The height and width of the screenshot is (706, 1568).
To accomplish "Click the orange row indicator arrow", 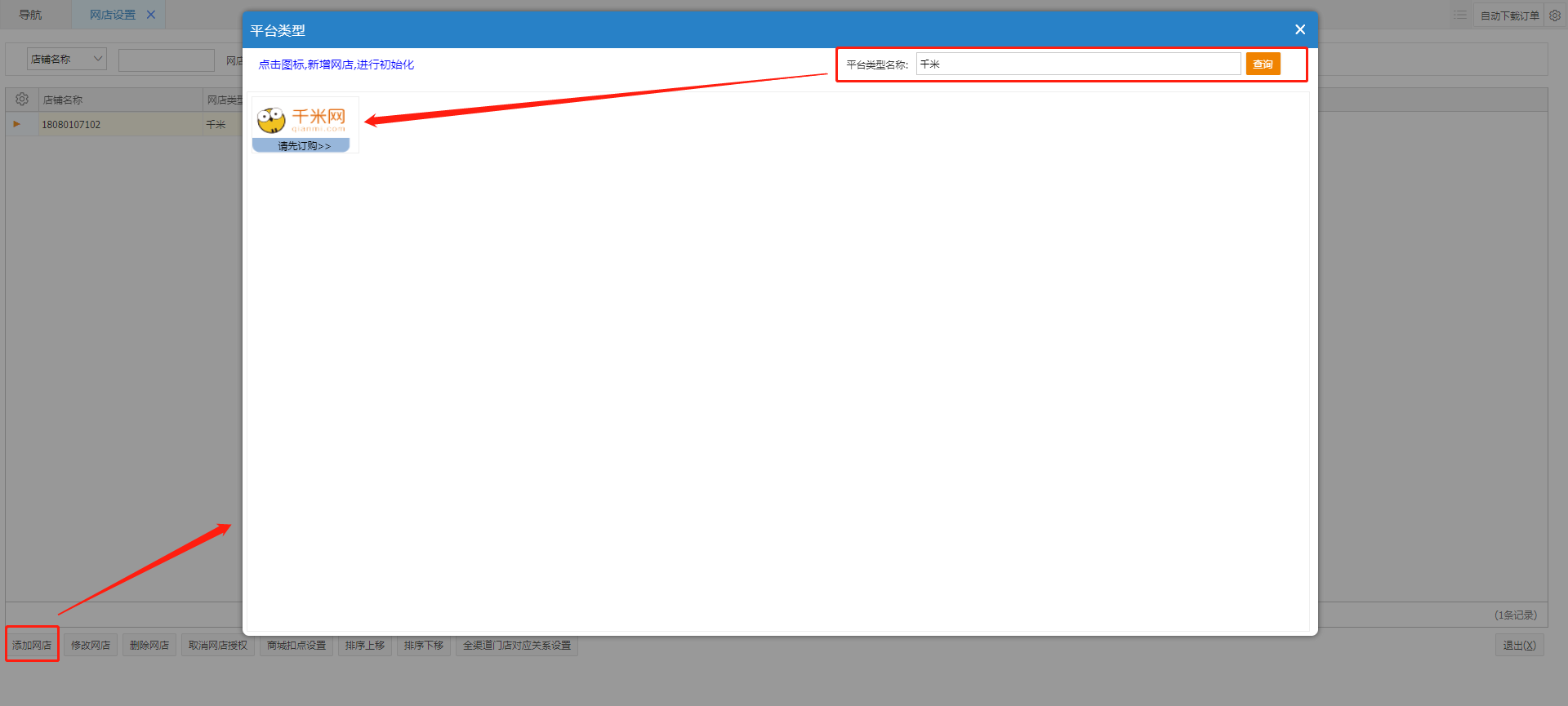I will [16, 124].
